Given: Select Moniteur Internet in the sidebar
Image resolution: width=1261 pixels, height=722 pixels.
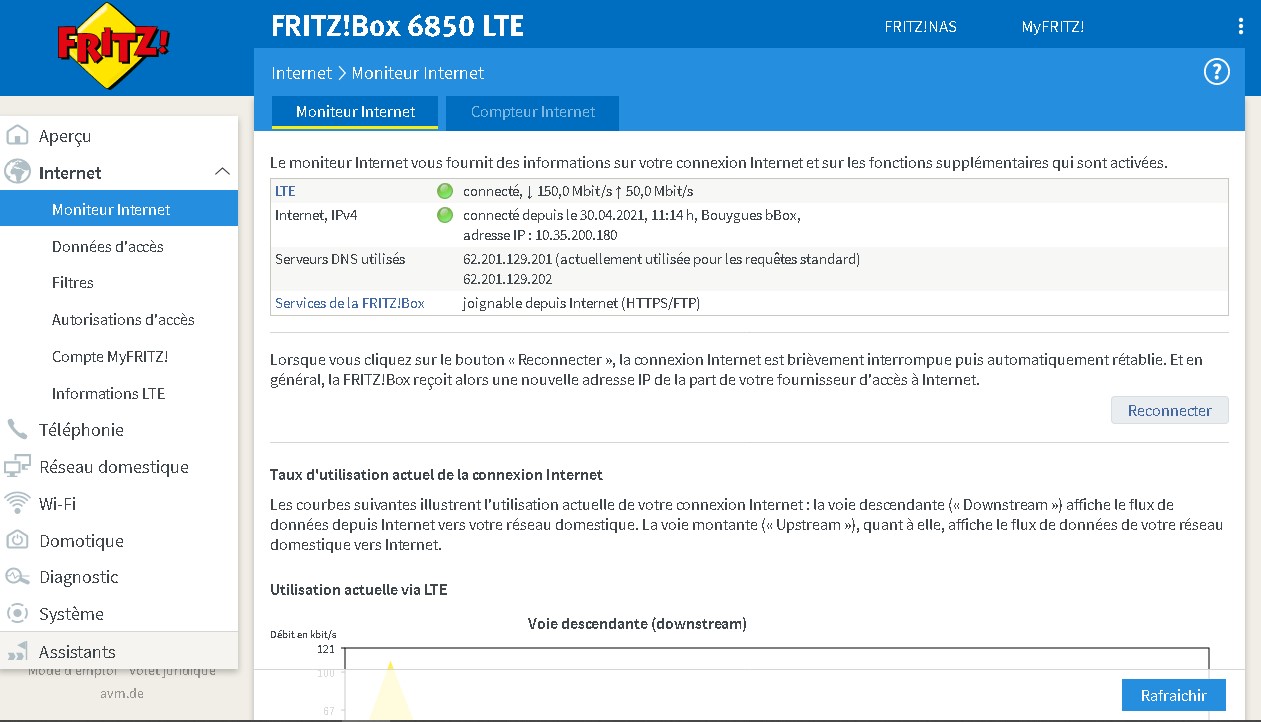Looking at the screenshot, I should (119, 209).
